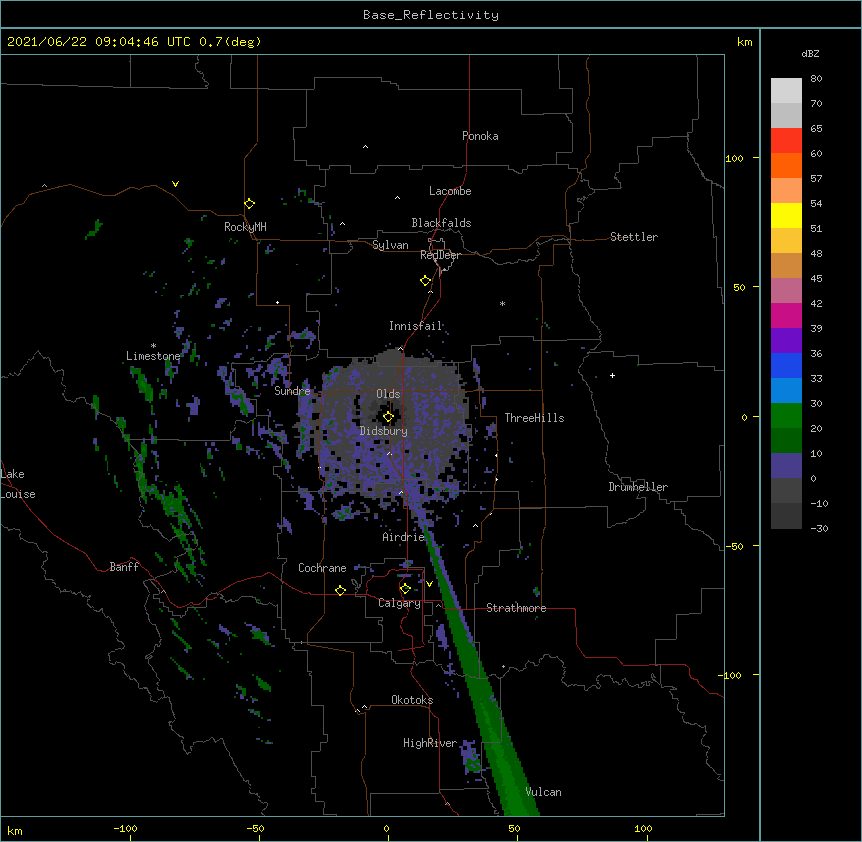The height and width of the screenshot is (842, 862).
Task: Click the Blackfalds city label
Action: click(441, 223)
